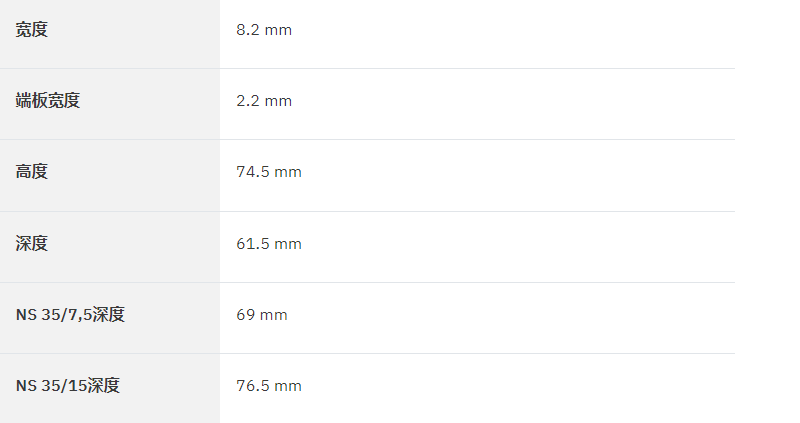The image size is (800, 423).
Task: Click the mm unit beside 2.2
Action: [278, 101]
